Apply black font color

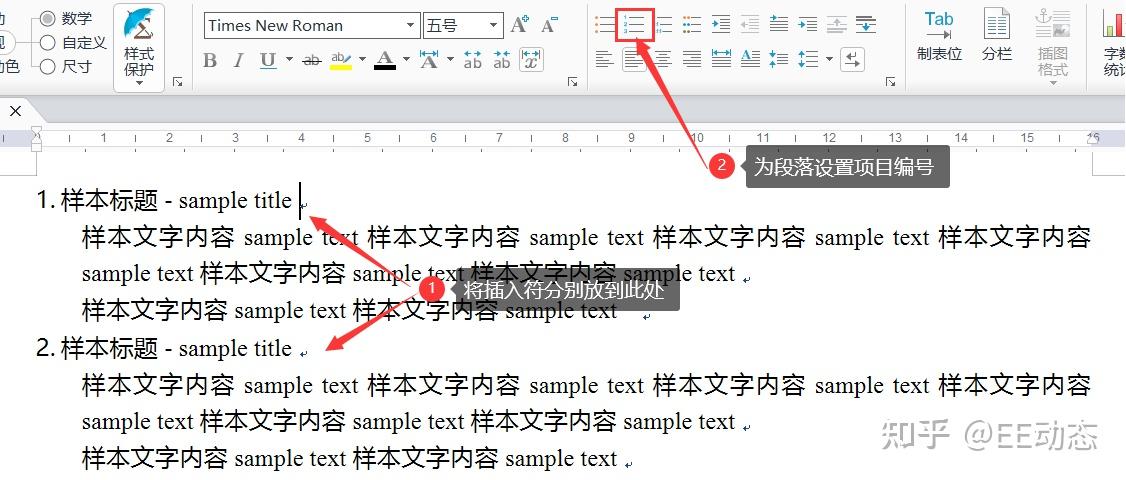pyautogui.click(x=385, y=60)
